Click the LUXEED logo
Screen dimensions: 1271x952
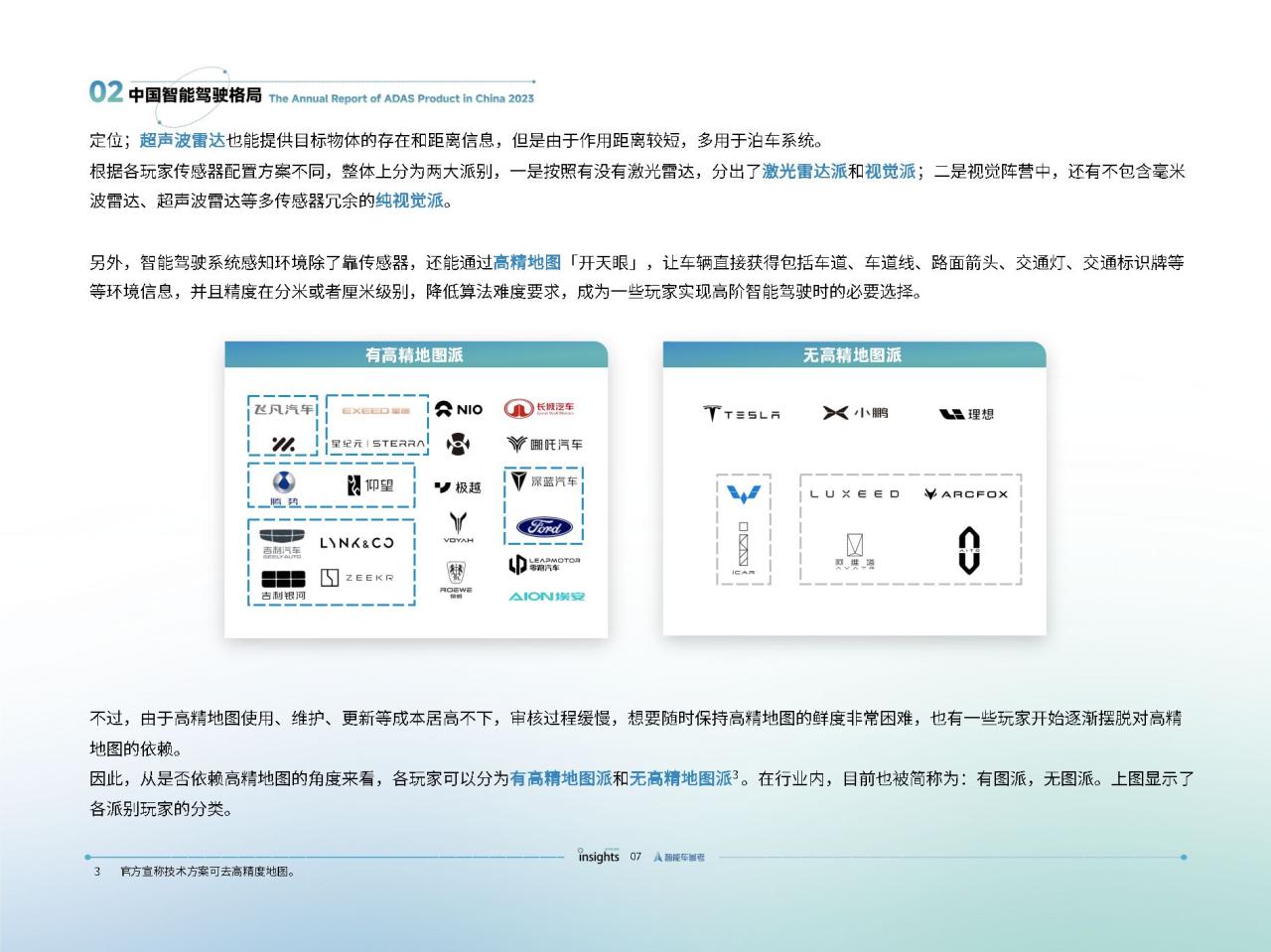855,493
